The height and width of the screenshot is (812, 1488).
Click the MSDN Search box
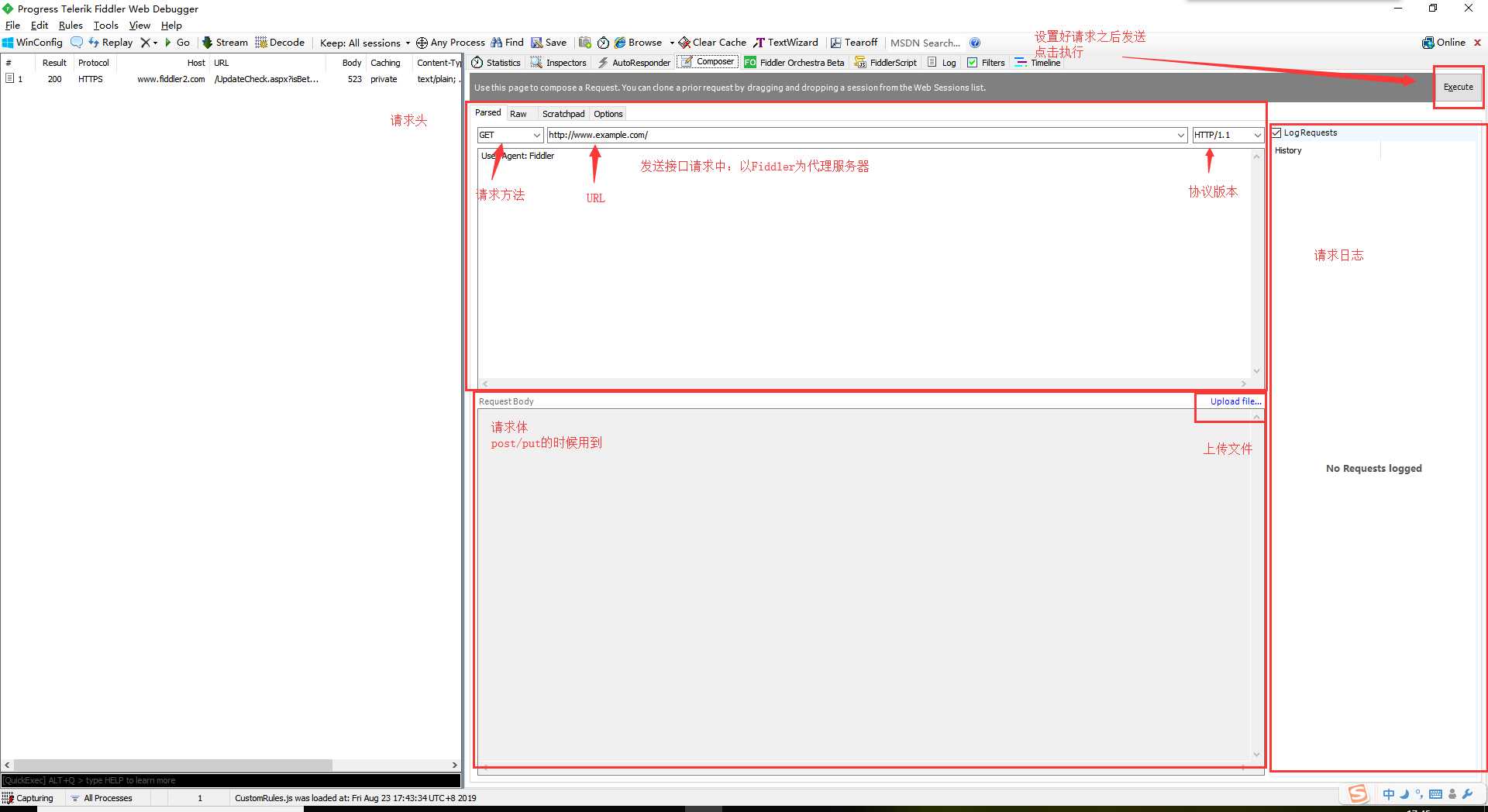click(925, 43)
